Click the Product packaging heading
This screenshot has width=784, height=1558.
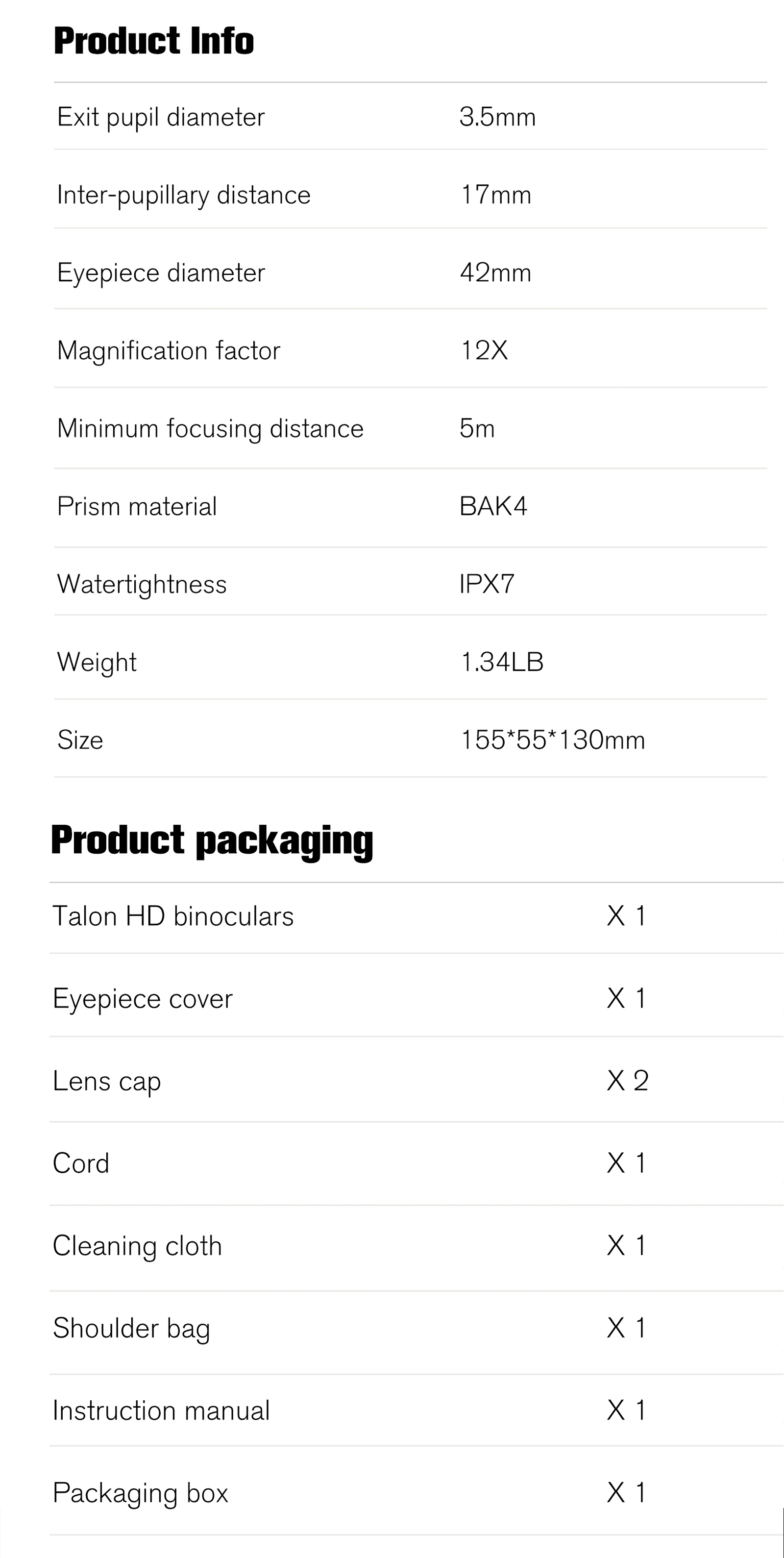212,841
